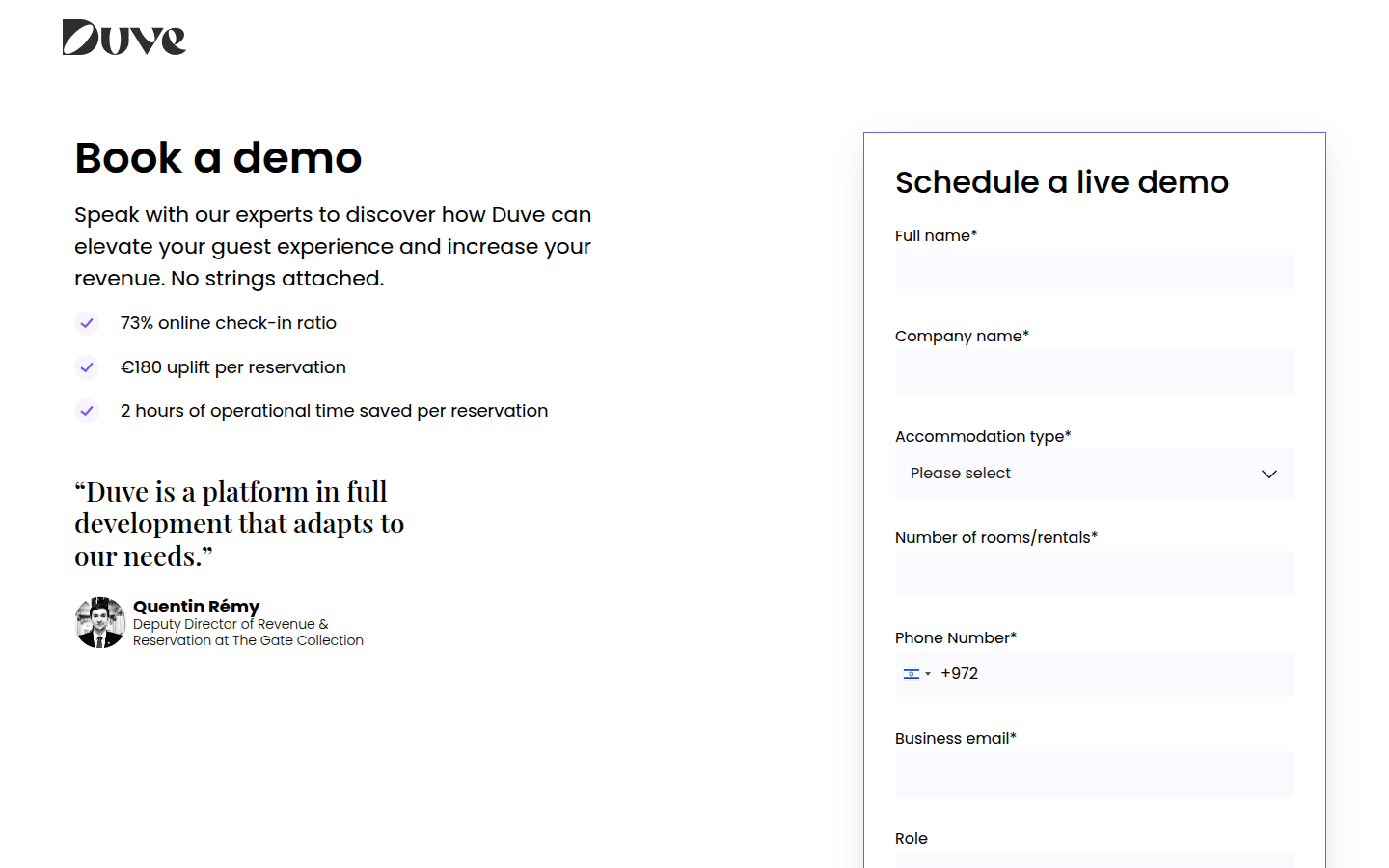This screenshot has height=868, width=1389.
Task: Click checkmark icon beside 2 hours saved
Action: tap(87, 411)
